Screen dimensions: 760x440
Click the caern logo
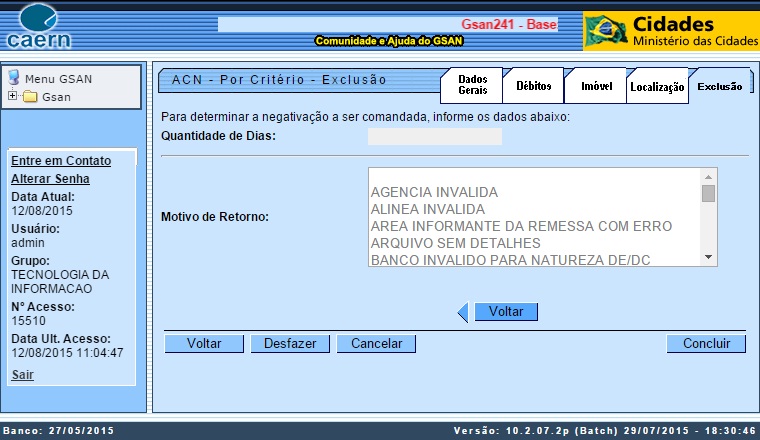tap(39, 27)
